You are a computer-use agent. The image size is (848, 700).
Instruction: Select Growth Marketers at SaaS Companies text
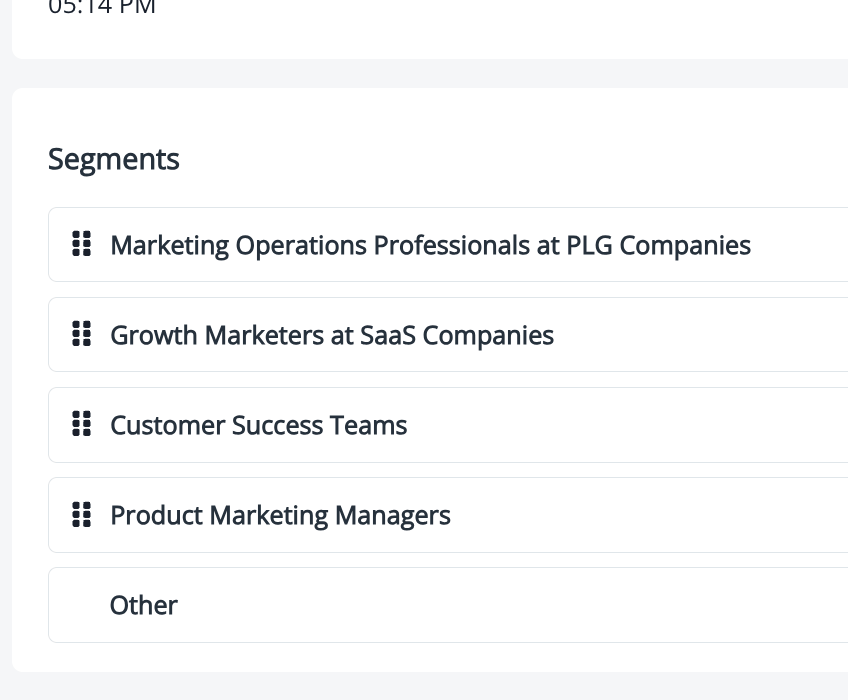[x=332, y=335]
